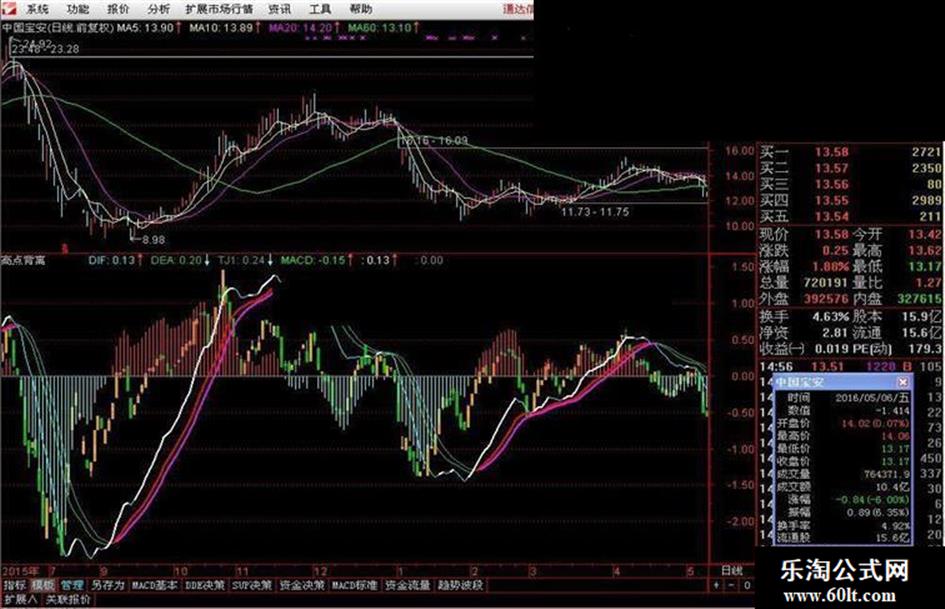Click 外盘 value 392576
The image size is (945, 609).
coord(826,298)
